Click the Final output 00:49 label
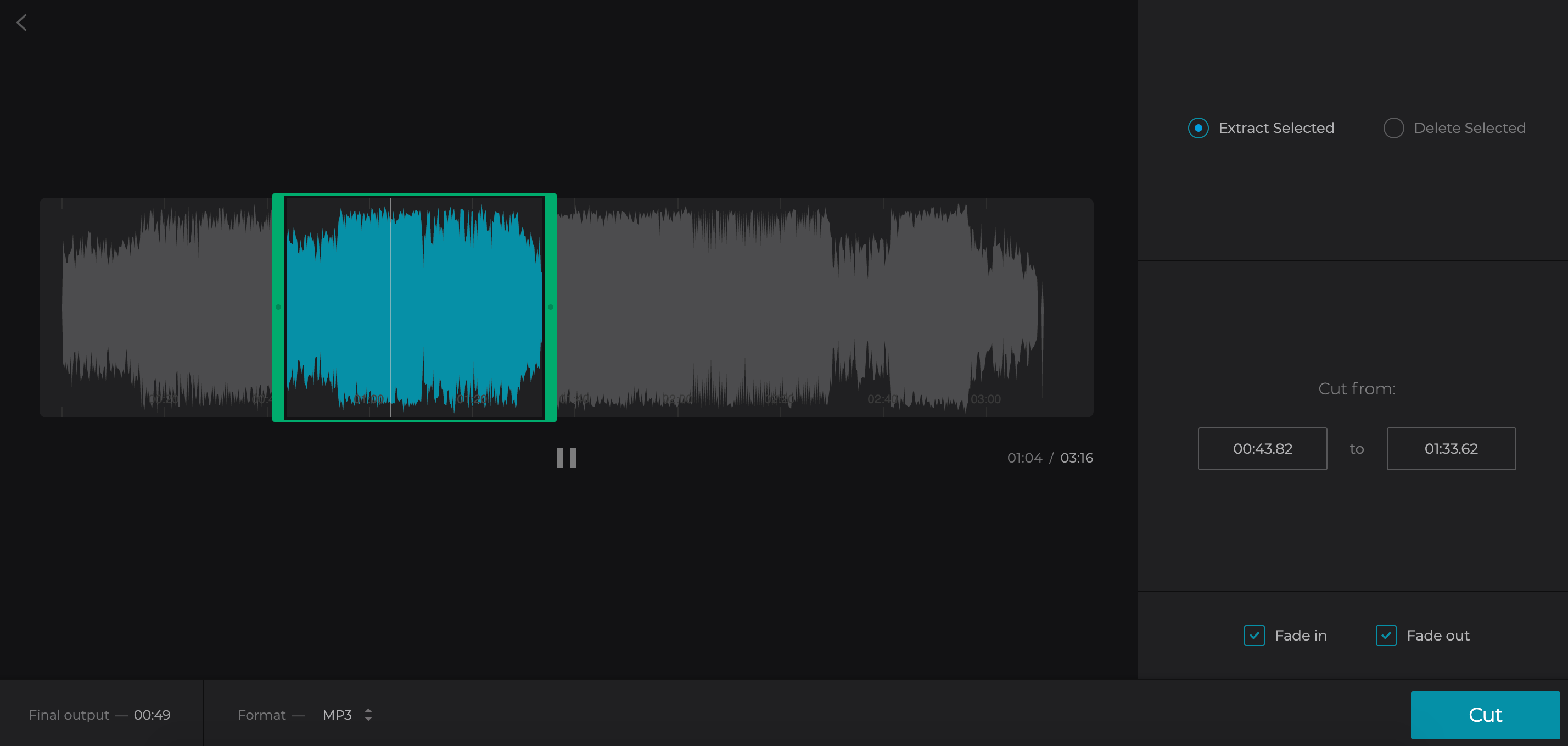 tap(100, 715)
